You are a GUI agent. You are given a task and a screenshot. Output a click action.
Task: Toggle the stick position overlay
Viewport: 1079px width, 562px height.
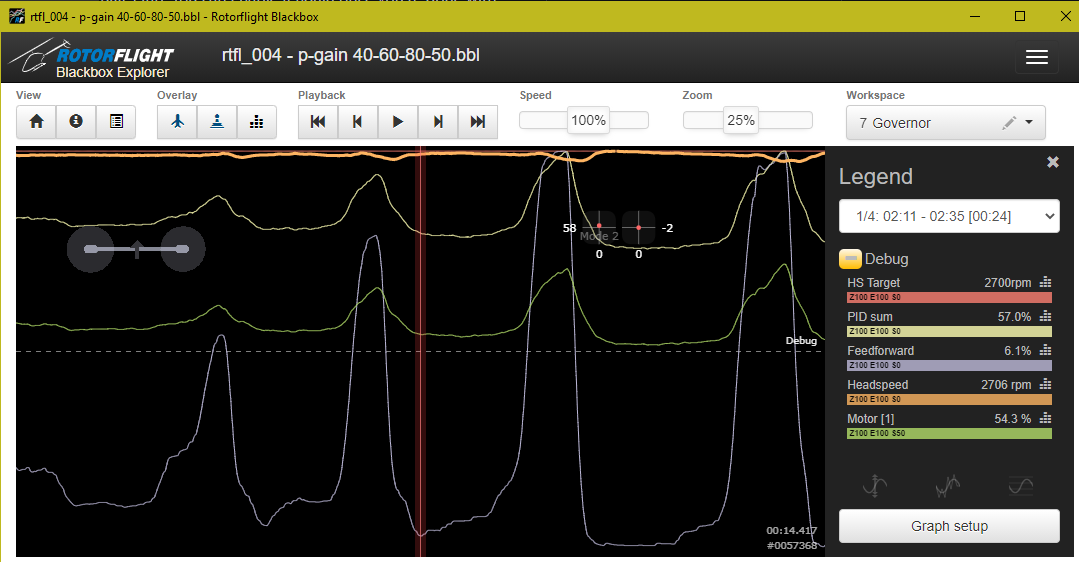pyautogui.click(x=217, y=121)
